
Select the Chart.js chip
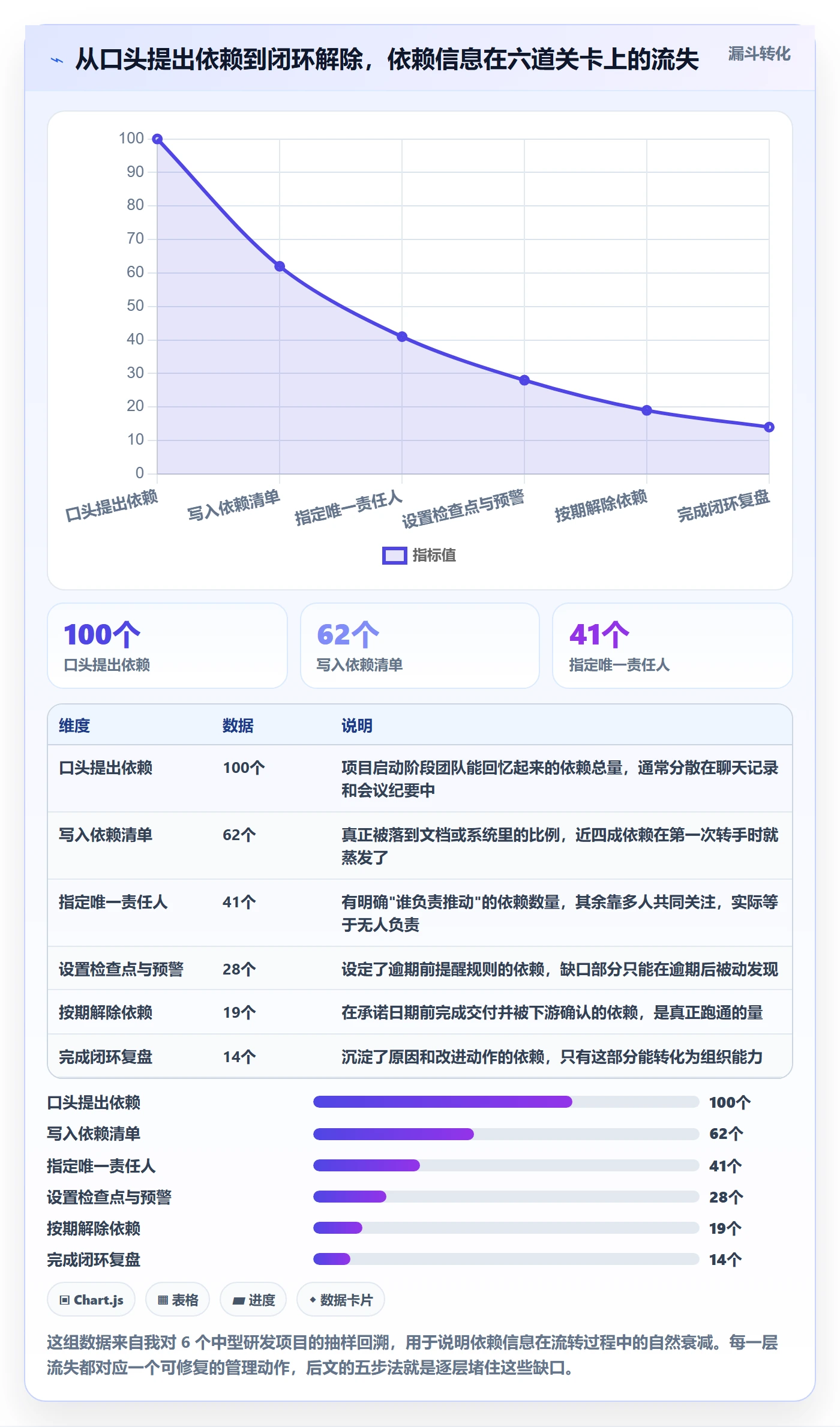pos(91,1300)
